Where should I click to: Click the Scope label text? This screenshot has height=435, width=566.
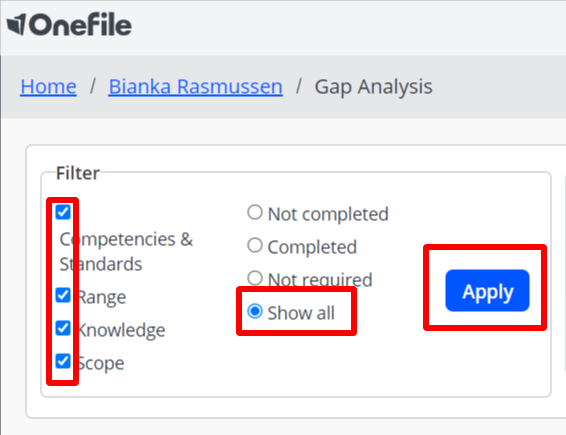[x=101, y=363]
